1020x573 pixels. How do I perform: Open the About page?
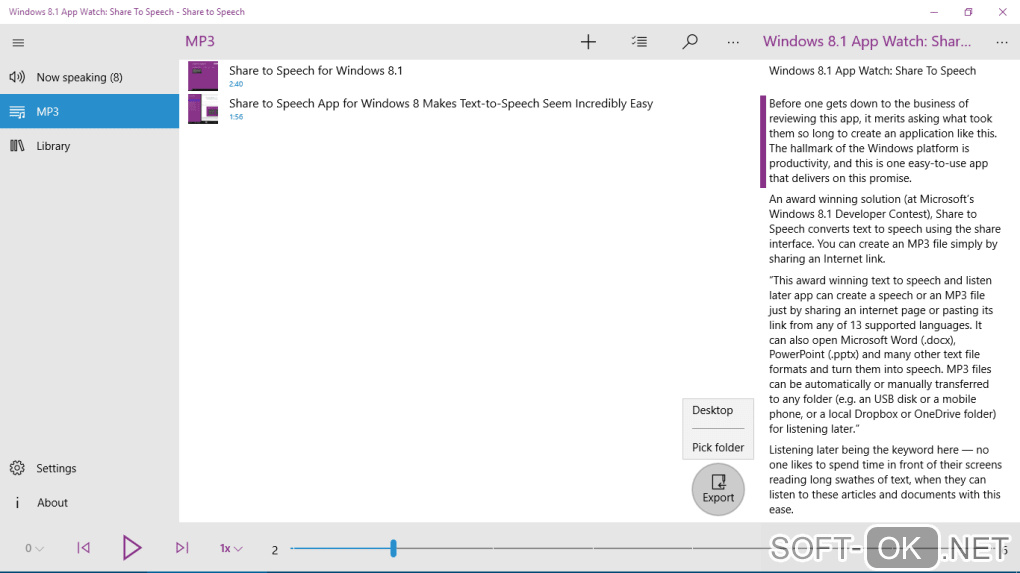89,503
